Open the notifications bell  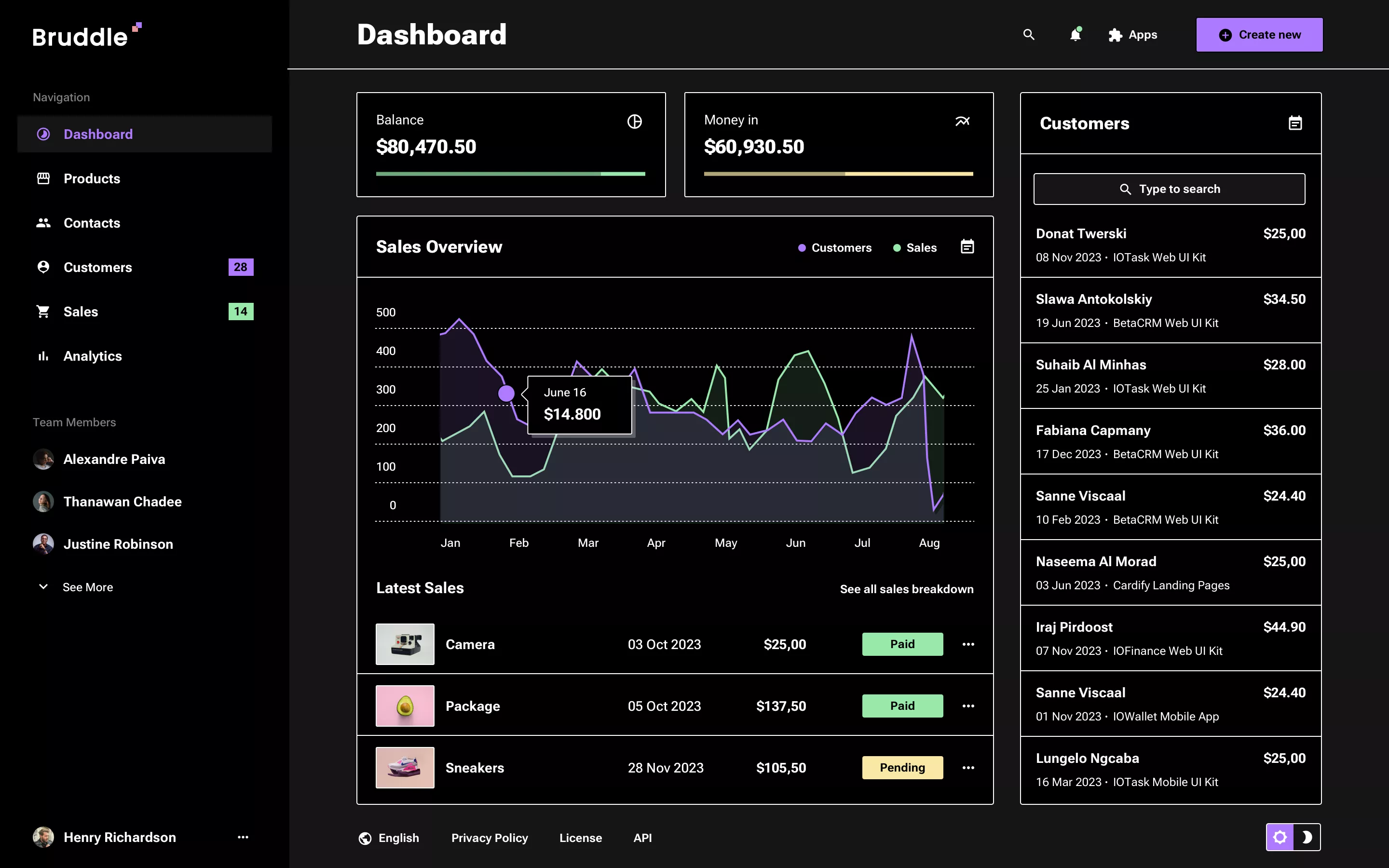pos(1075,34)
